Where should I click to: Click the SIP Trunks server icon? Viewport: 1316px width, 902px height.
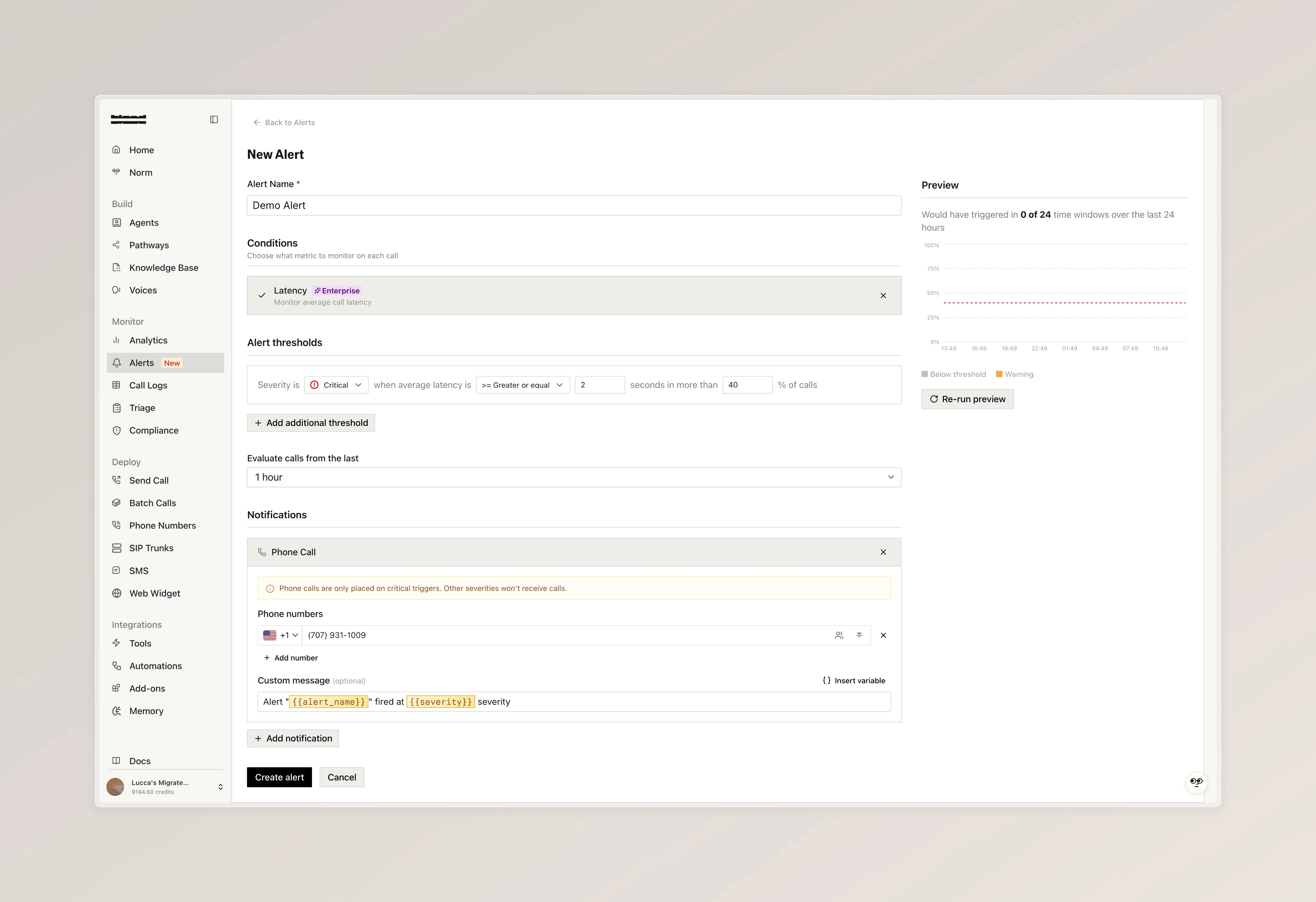pos(117,548)
